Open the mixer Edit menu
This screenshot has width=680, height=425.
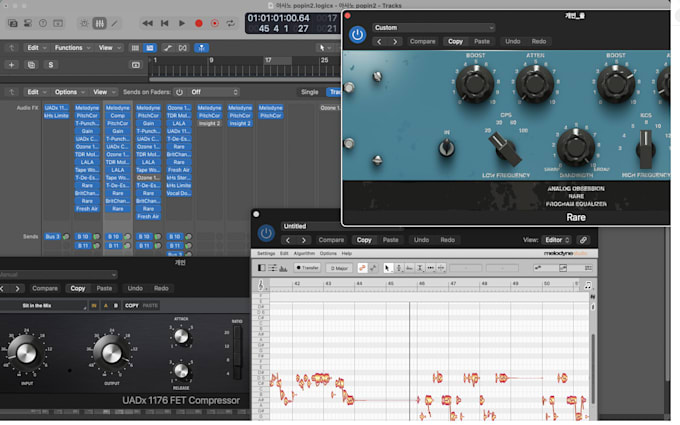pyautogui.click(x=36, y=92)
